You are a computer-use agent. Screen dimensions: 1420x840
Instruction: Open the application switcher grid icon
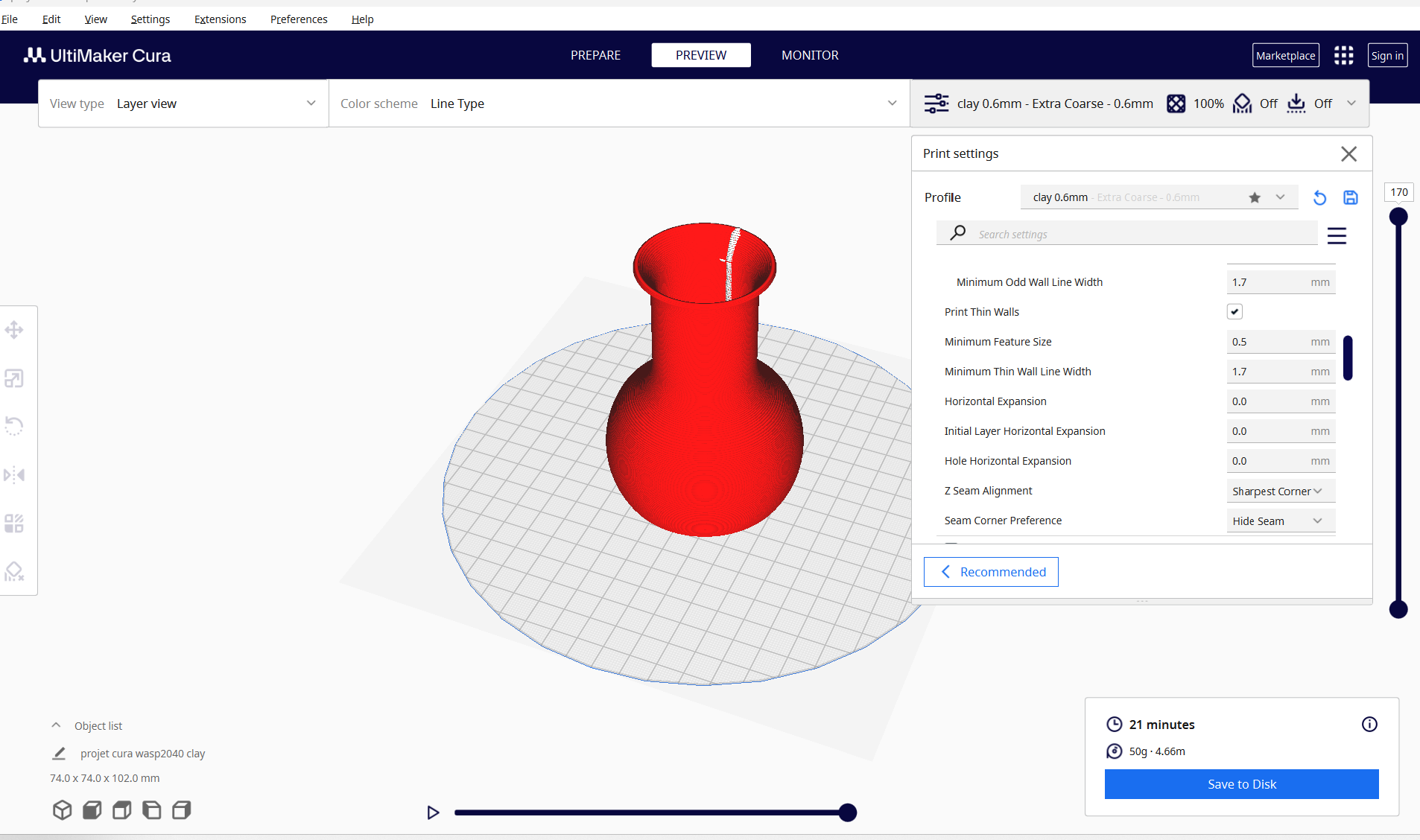pos(1343,55)
